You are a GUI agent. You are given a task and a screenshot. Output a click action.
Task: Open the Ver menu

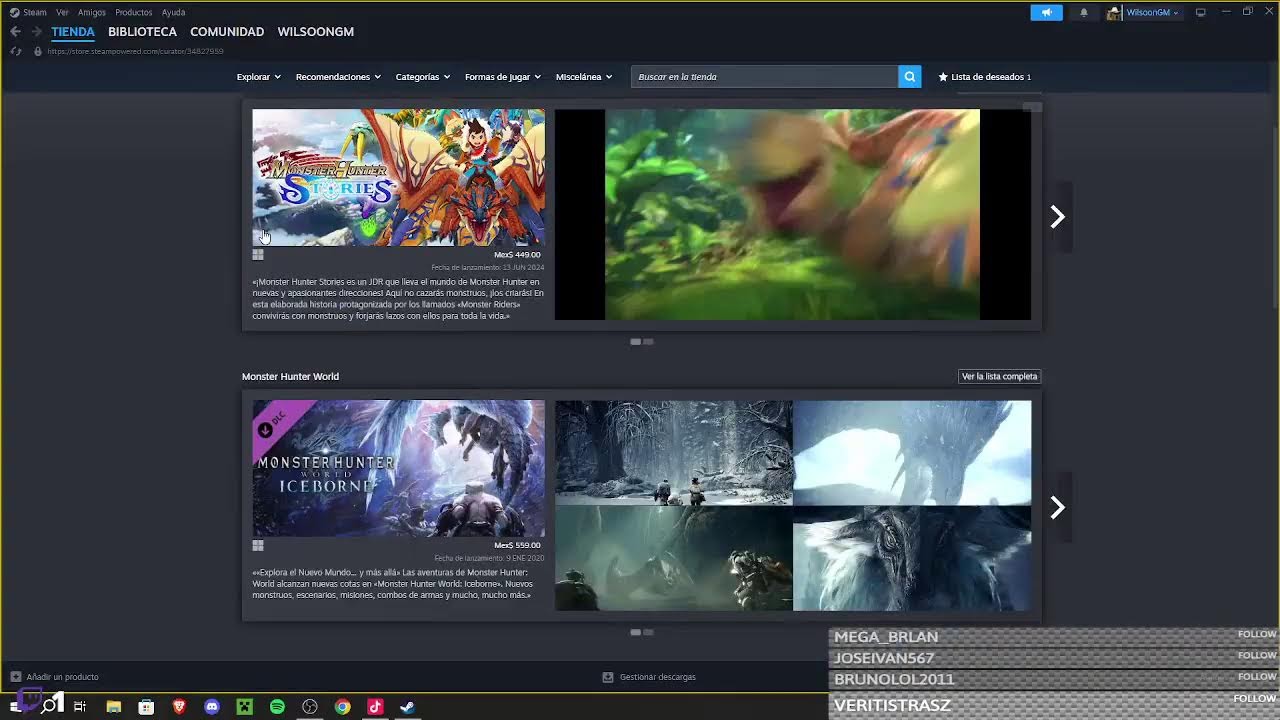[62, 12]
